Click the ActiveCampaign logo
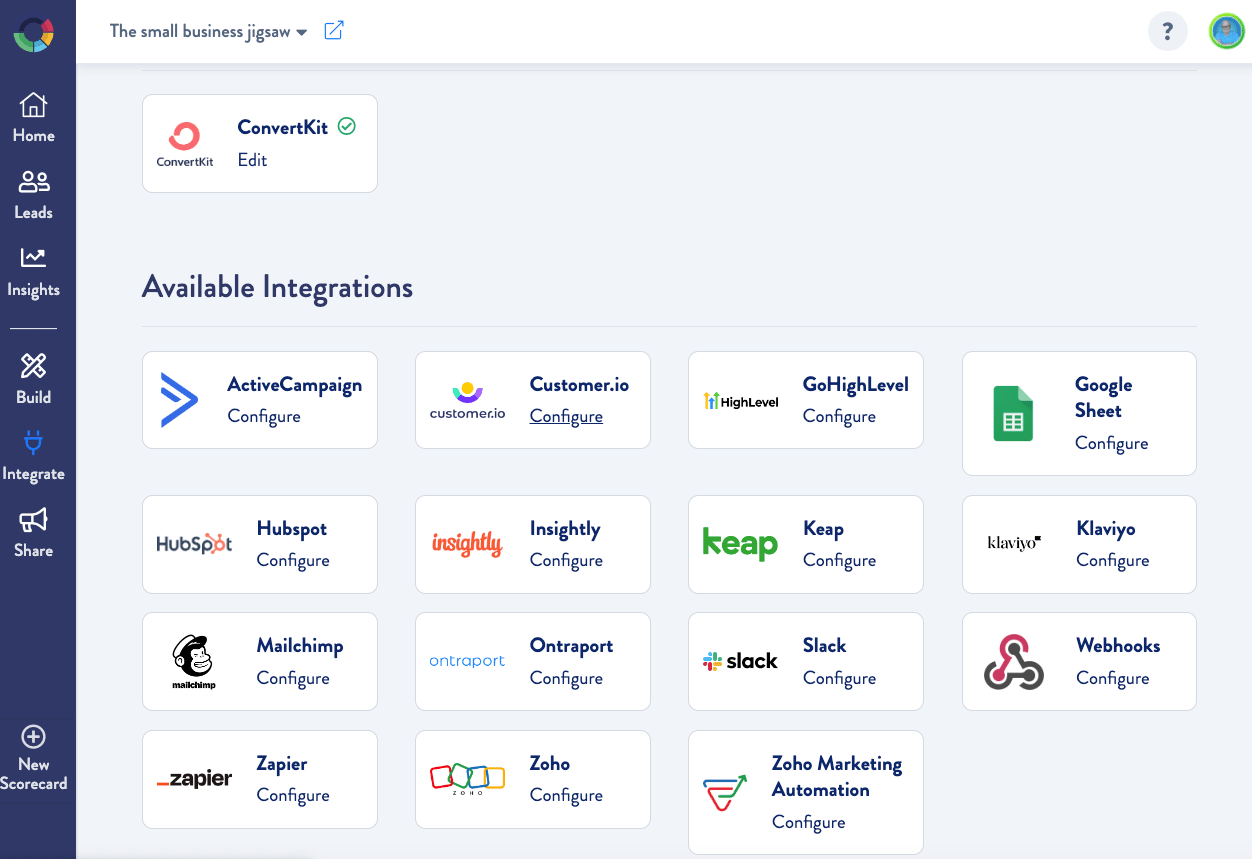Screen dimensions: 1252x859 (180, 400)
